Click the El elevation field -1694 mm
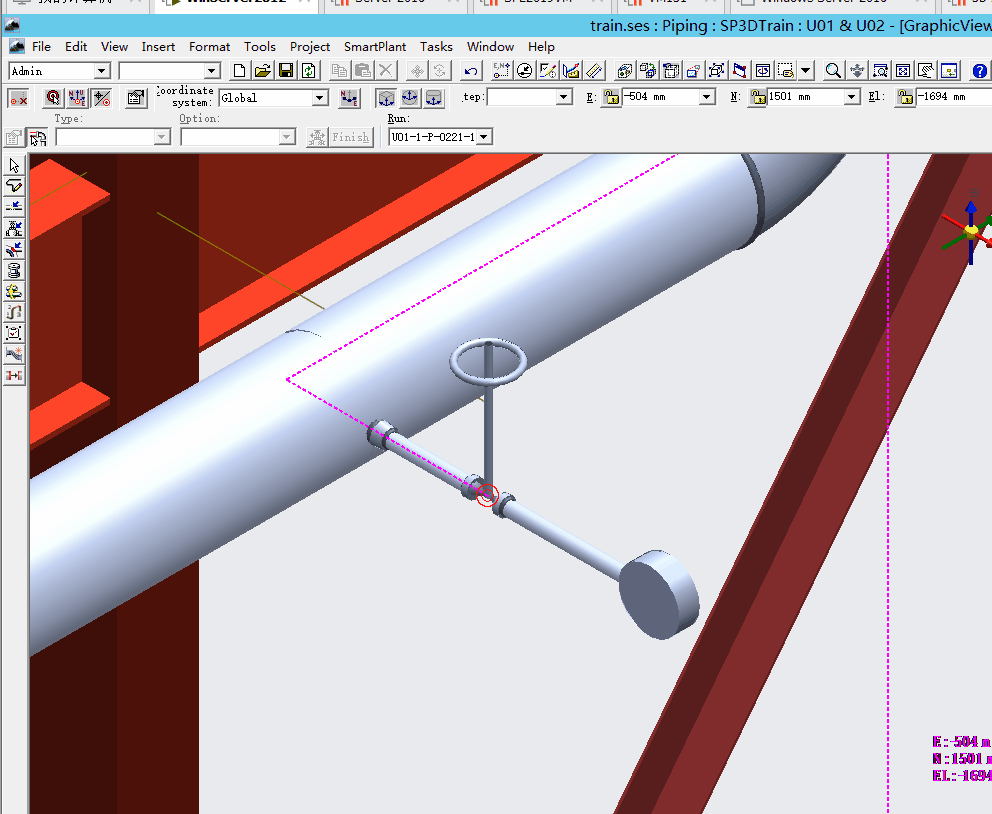This screenshot has width=992, height=814. click(x=954, y=97)
